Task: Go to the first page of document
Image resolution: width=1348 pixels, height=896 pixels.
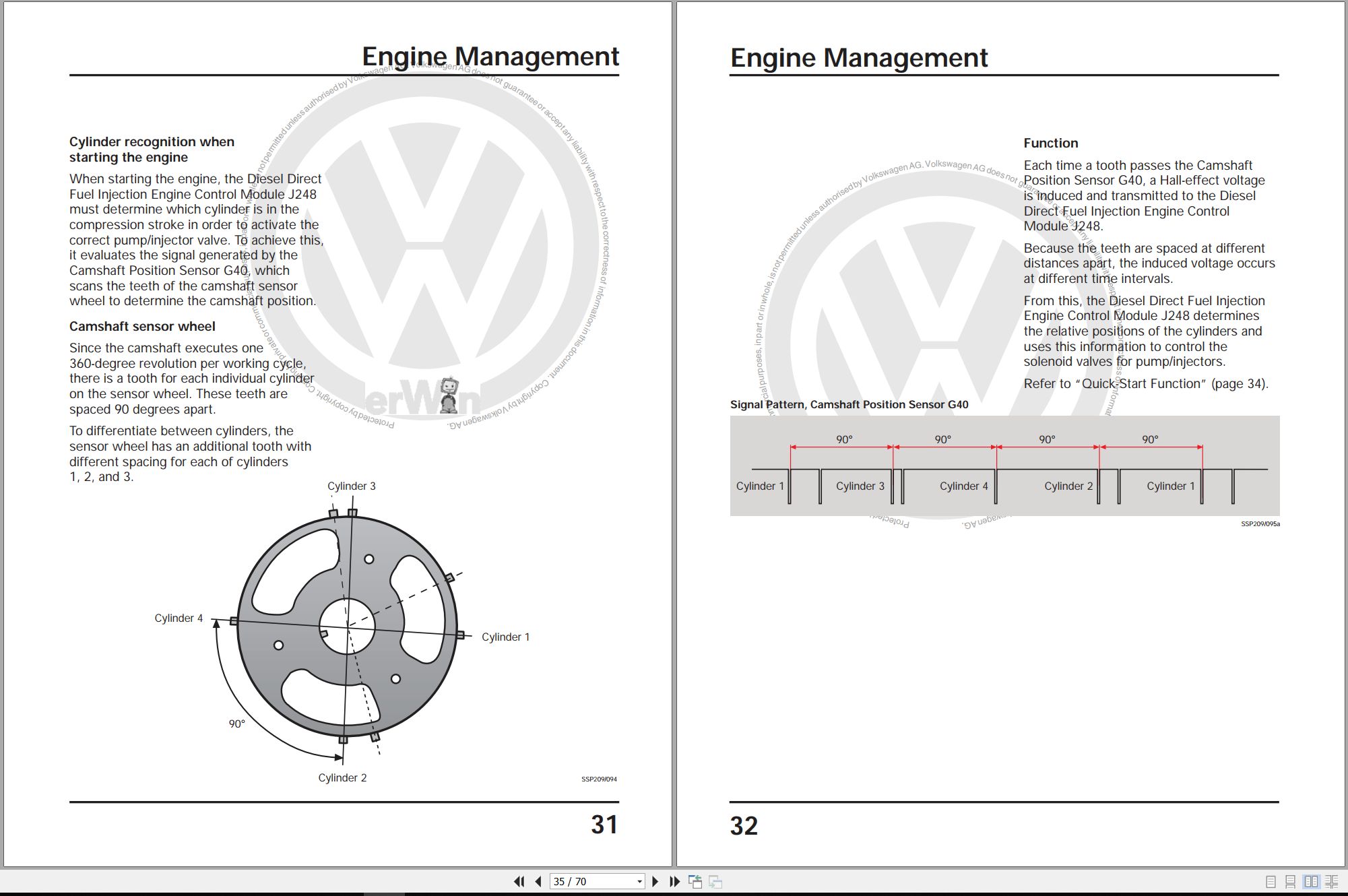Action: [x=519, y=881]
